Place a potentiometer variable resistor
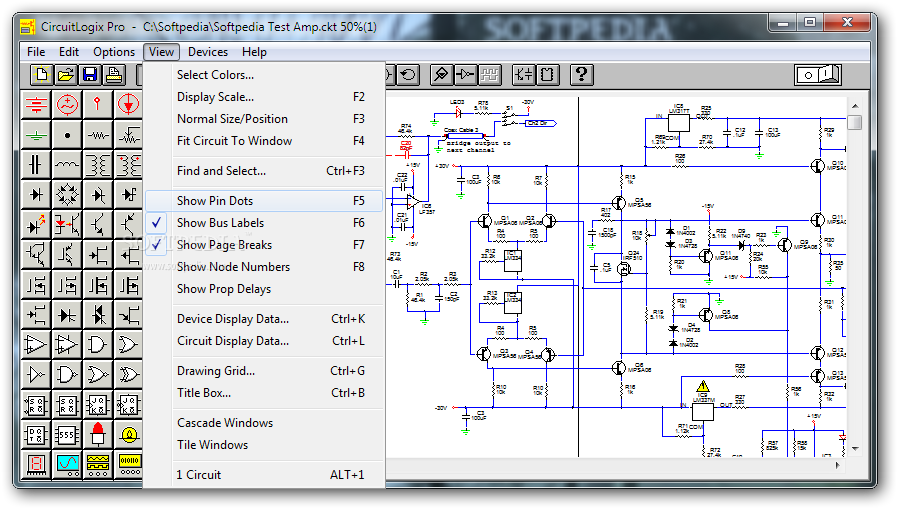 128,135
